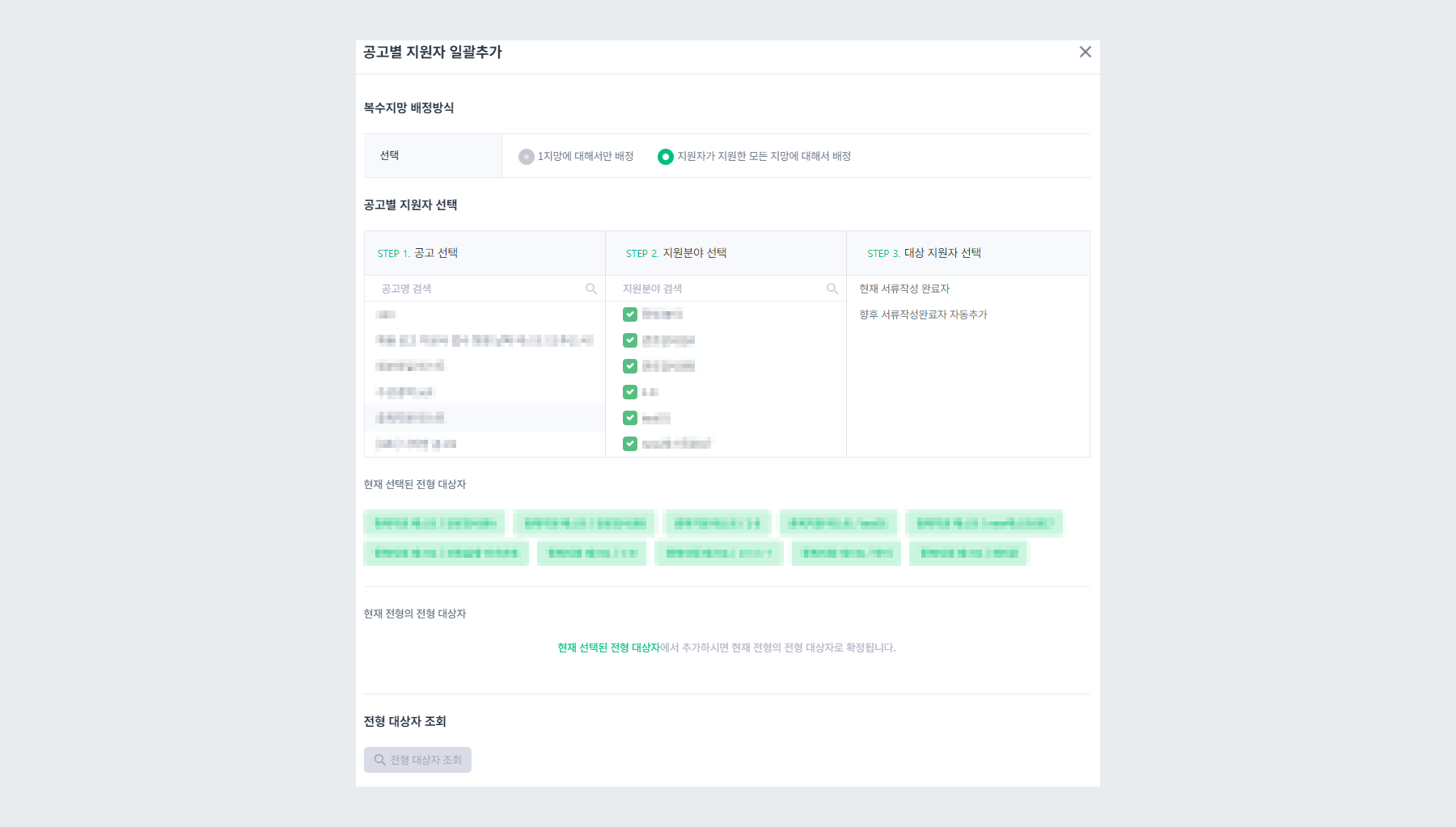Select the 지원자가 지원한 모든 지망에 대해서 배정 option

coord(665,155)
